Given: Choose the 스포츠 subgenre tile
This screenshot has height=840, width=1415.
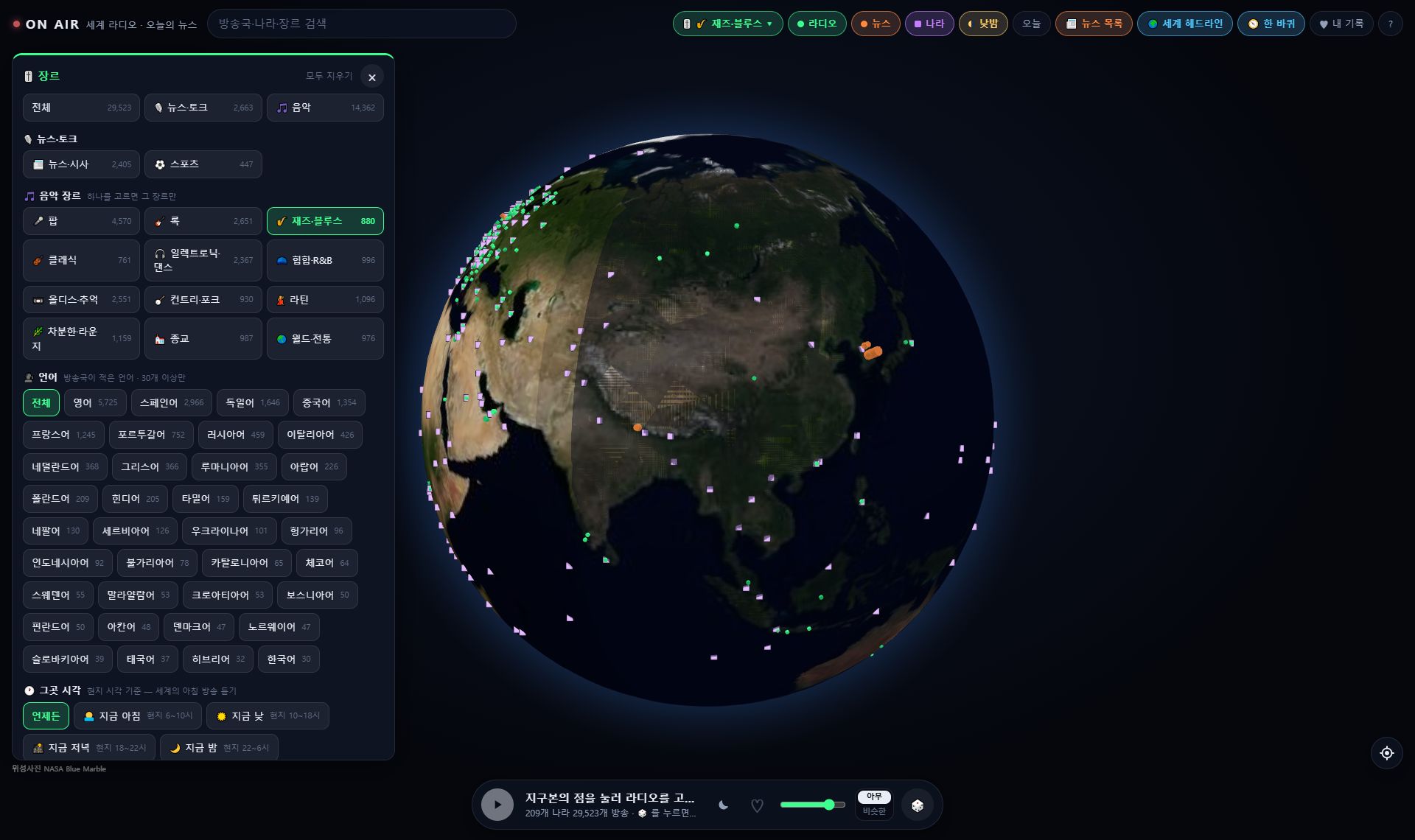Looking at the screenshot, I should click(203, 164).
